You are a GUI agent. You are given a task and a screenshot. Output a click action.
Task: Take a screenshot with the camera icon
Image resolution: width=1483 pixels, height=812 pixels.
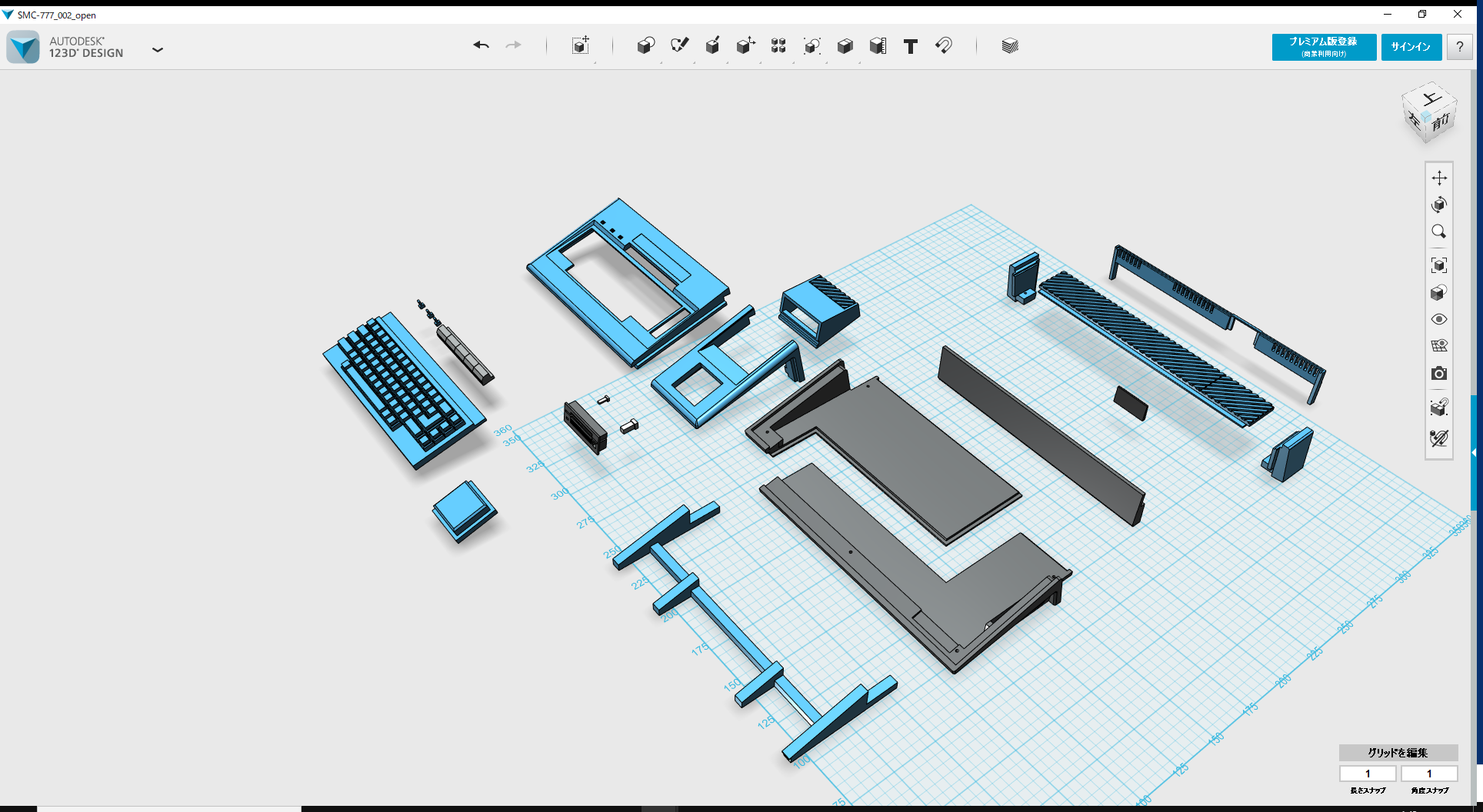pyautogui.click(x=1439, y=374)
